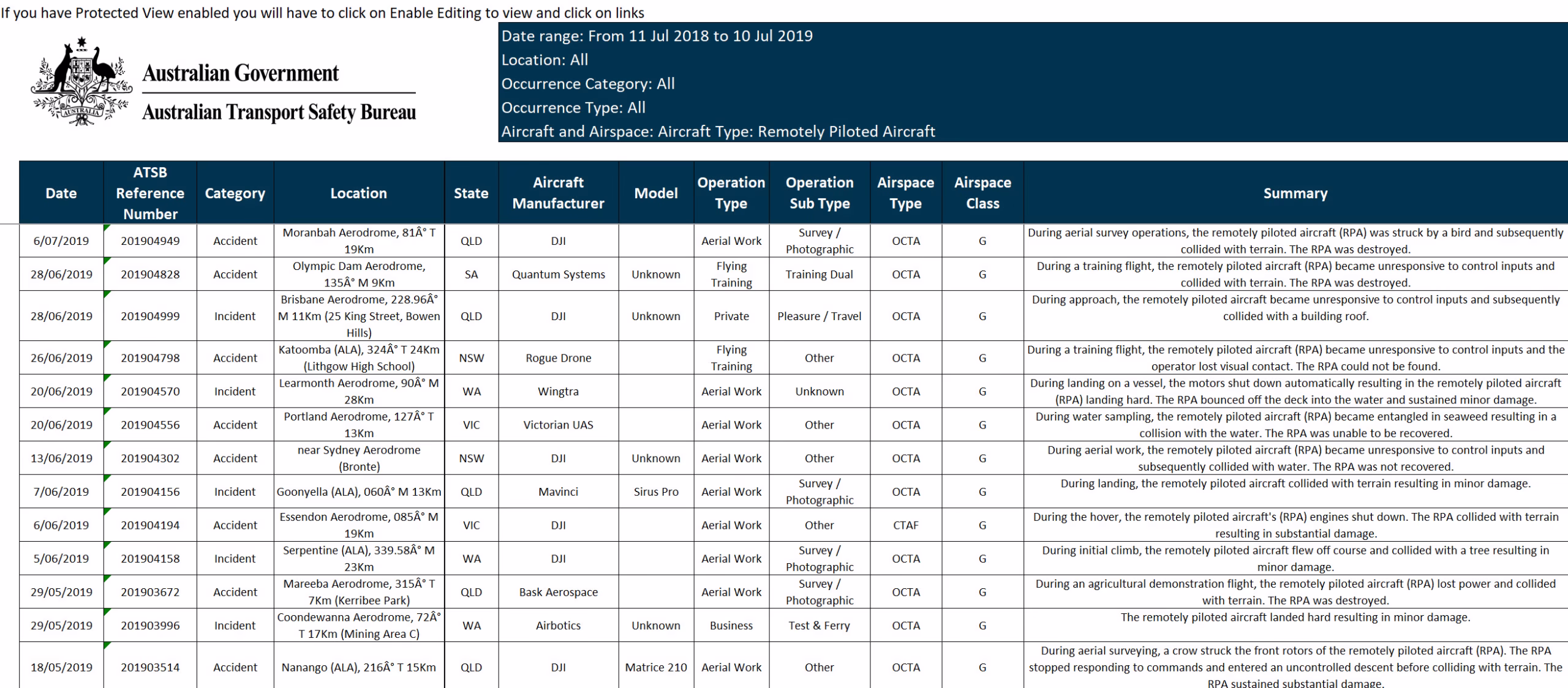Select the Pleasure / Travel sub type cell
Viewport: 1568px width, 688px height.
(x=820, y=316)
